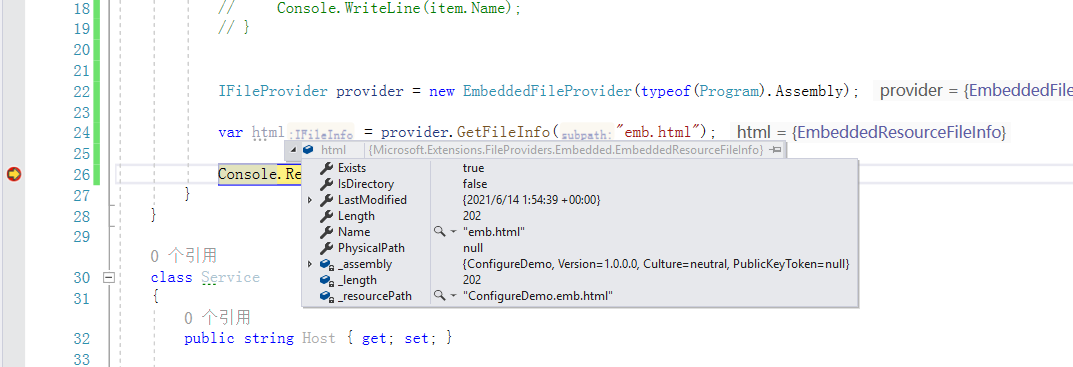This screenshot has width=1073, height=367.
Task: Open the text visualizer magnifier for Name
Action: pos(440,232)
